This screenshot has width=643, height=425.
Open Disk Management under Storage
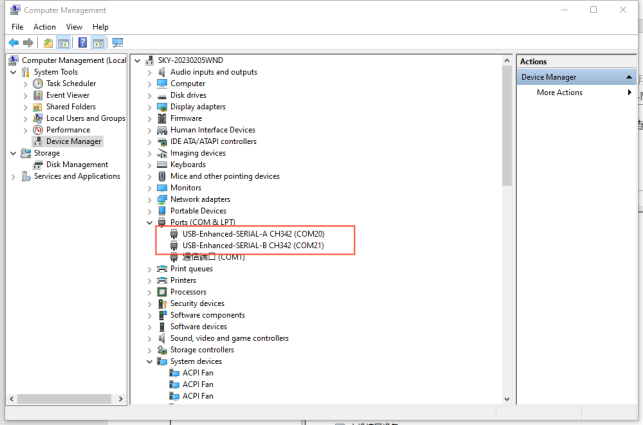tap(76, 165)
